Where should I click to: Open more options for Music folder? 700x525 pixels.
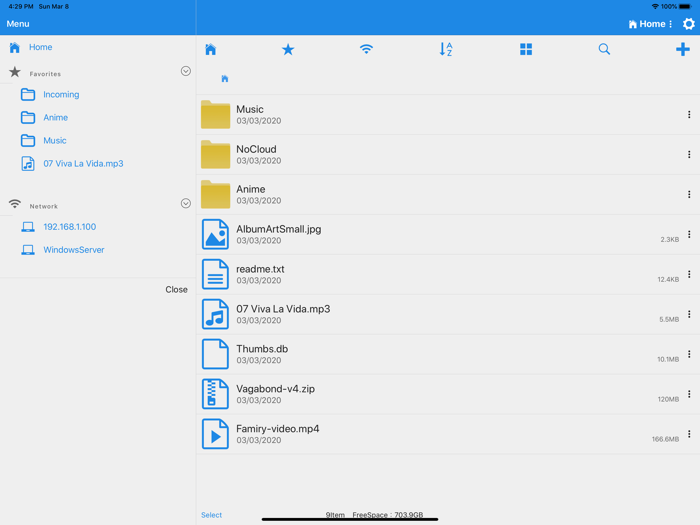click(x=689, y=115)
